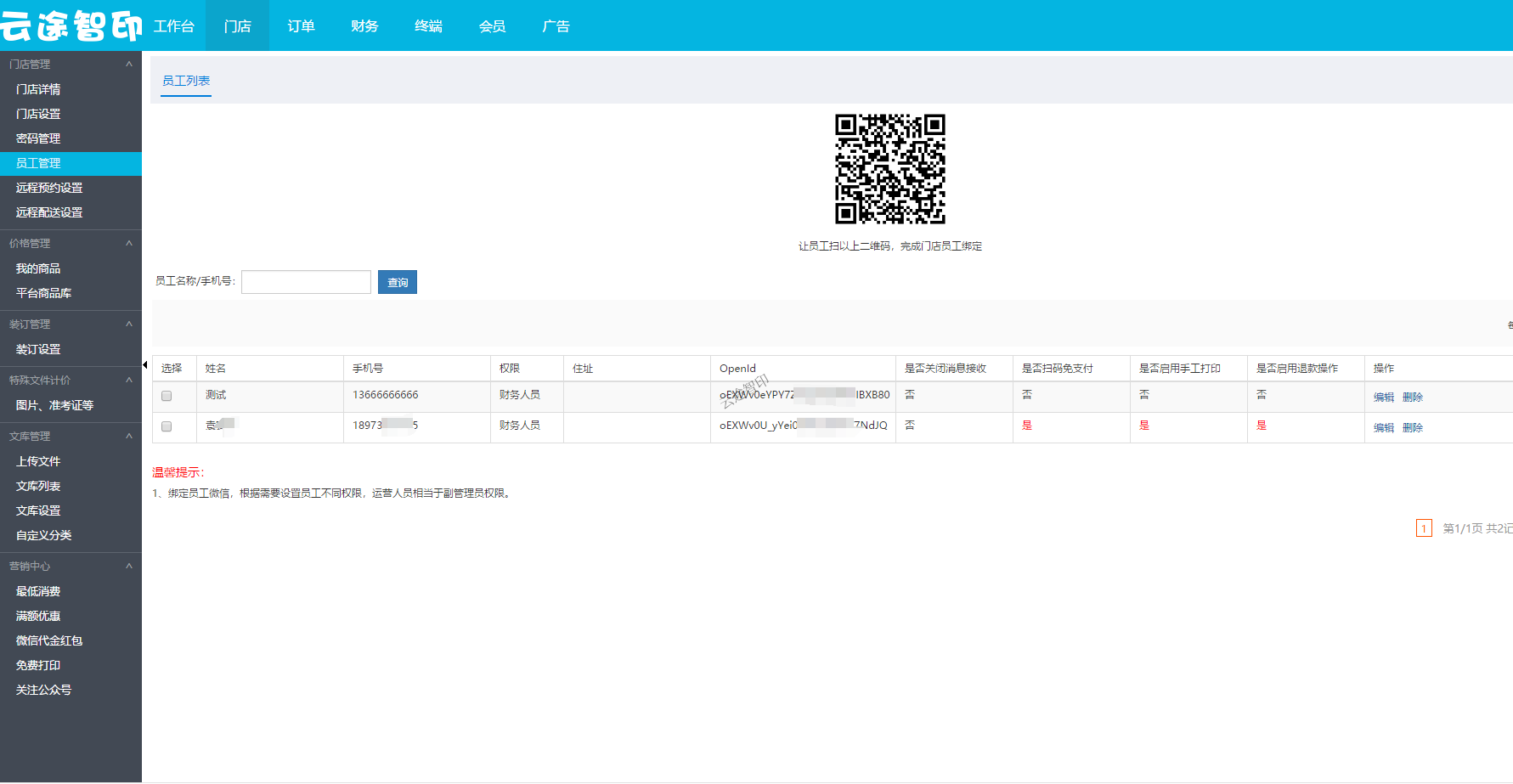The width and height of the screenshot is (1513, 784).
Task: Check the box for employee 测试
Action: (167, 396)
